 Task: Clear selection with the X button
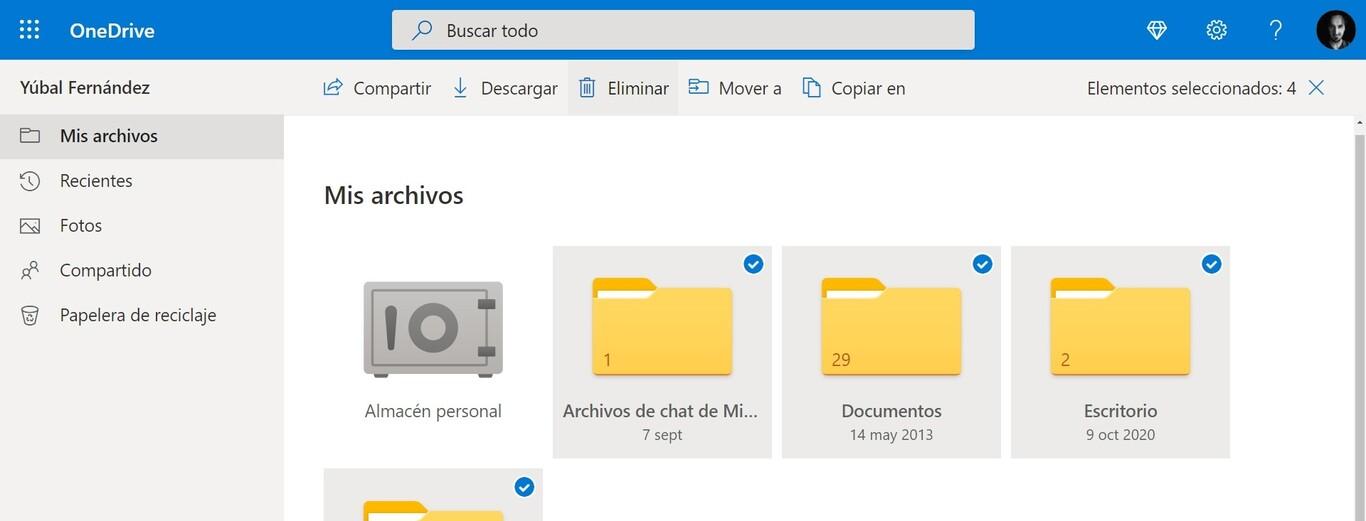tap(1316, 87)
